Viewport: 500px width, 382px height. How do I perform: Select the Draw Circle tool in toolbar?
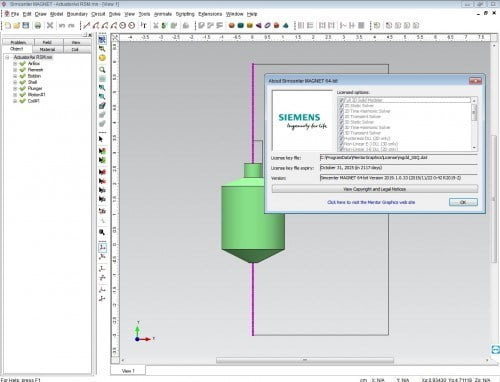pos(123,25)
